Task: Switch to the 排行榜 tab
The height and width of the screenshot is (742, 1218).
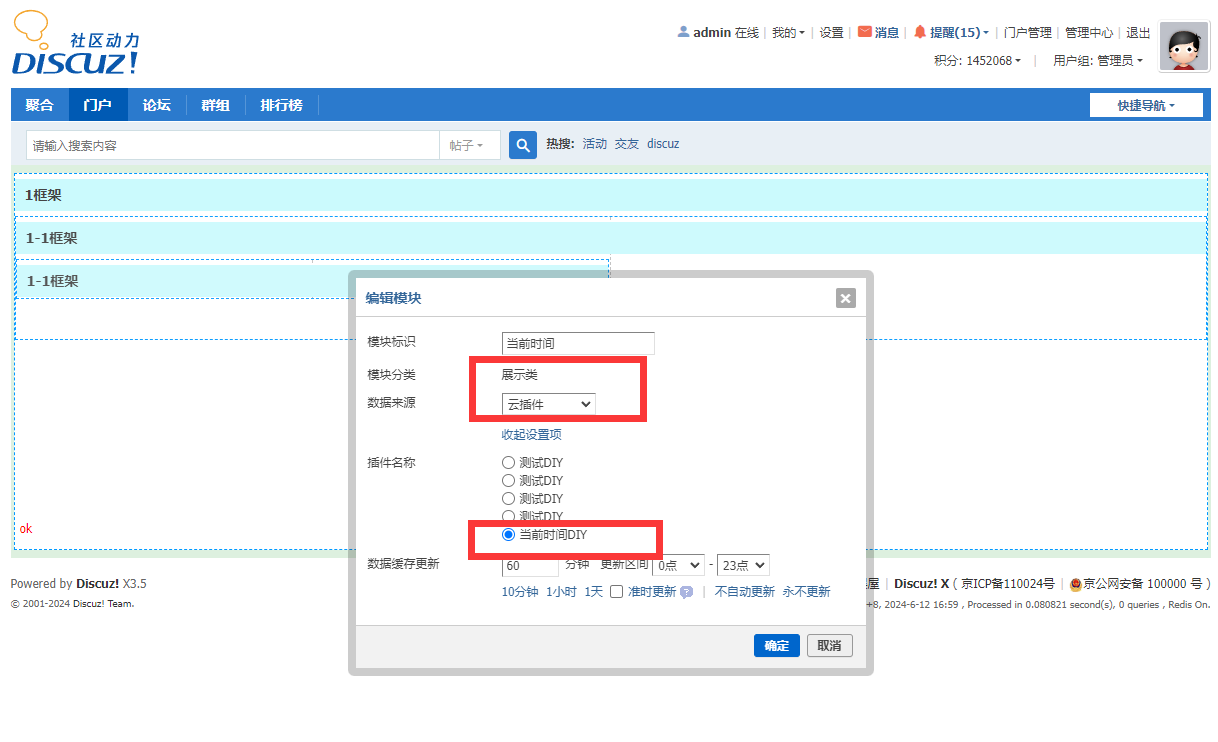Action: tap(280, 104)
